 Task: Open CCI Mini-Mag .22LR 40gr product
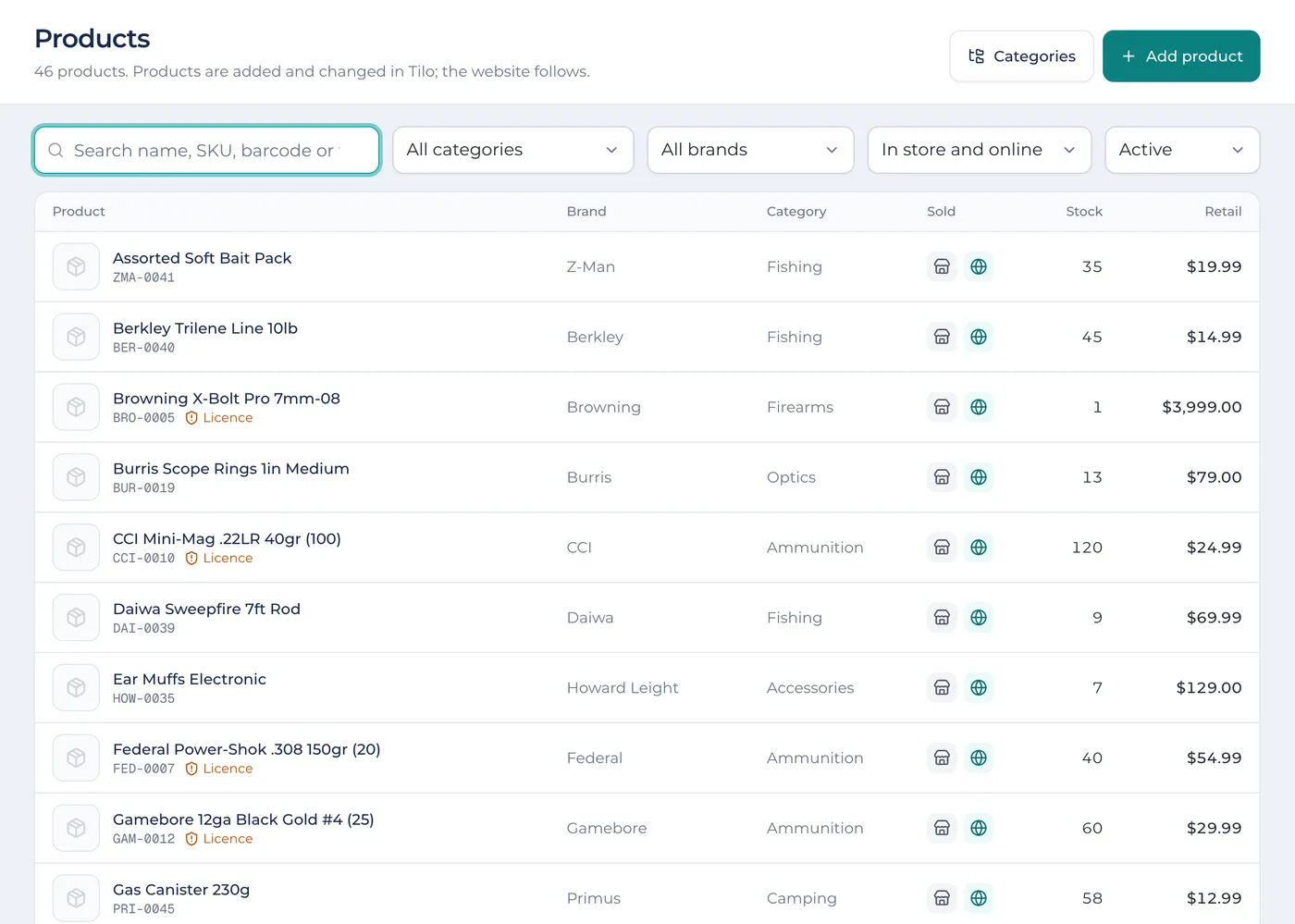point(227,539)
